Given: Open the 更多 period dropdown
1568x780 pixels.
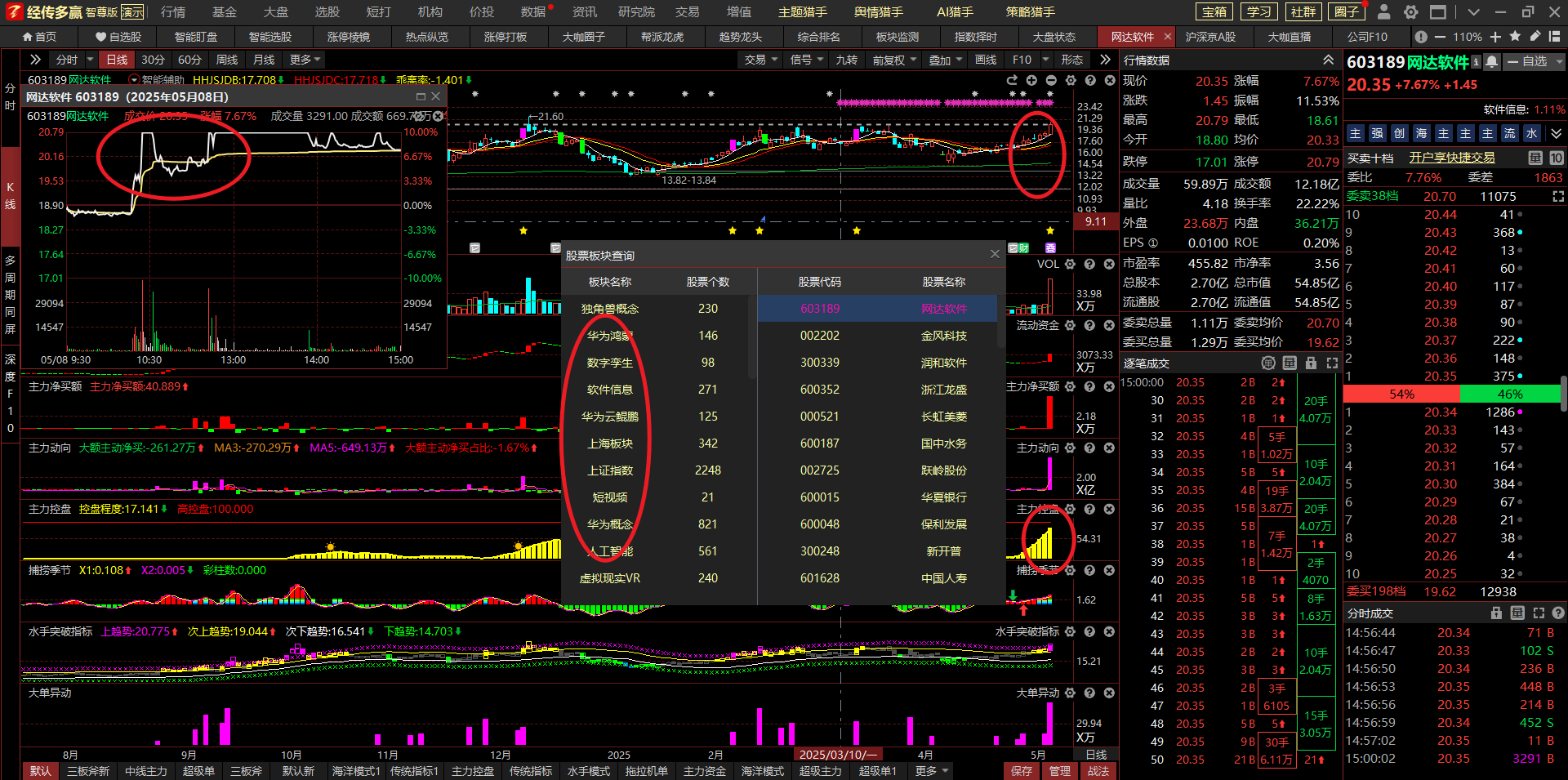Looking at the screenshot, I should pos(305,60).
